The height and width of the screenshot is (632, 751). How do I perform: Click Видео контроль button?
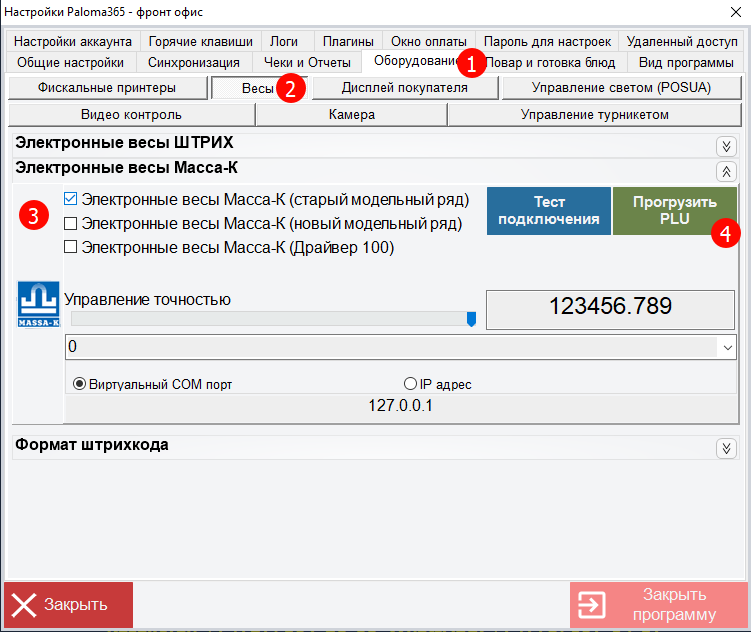(x=131, y=115)
